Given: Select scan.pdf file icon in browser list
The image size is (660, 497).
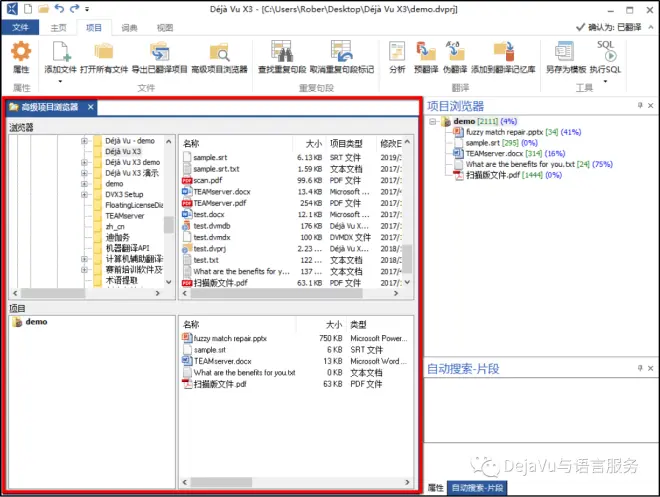Looking at the screenshot, I should (187, 181).
